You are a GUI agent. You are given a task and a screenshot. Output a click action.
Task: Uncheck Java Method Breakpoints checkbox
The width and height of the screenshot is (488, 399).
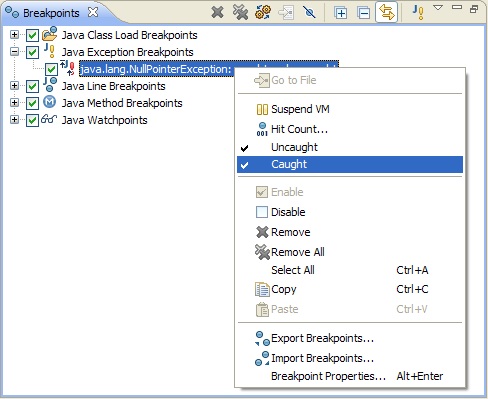point(32,103)
